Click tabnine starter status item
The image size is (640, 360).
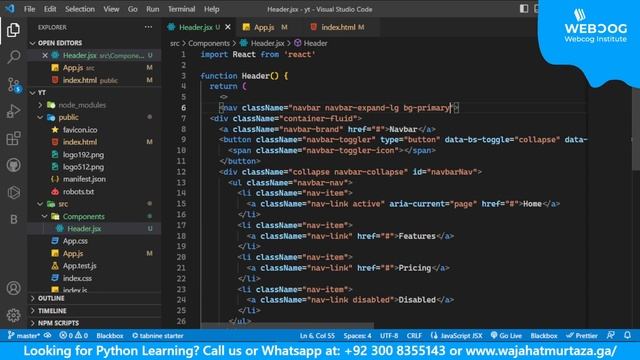click(158, 336)
